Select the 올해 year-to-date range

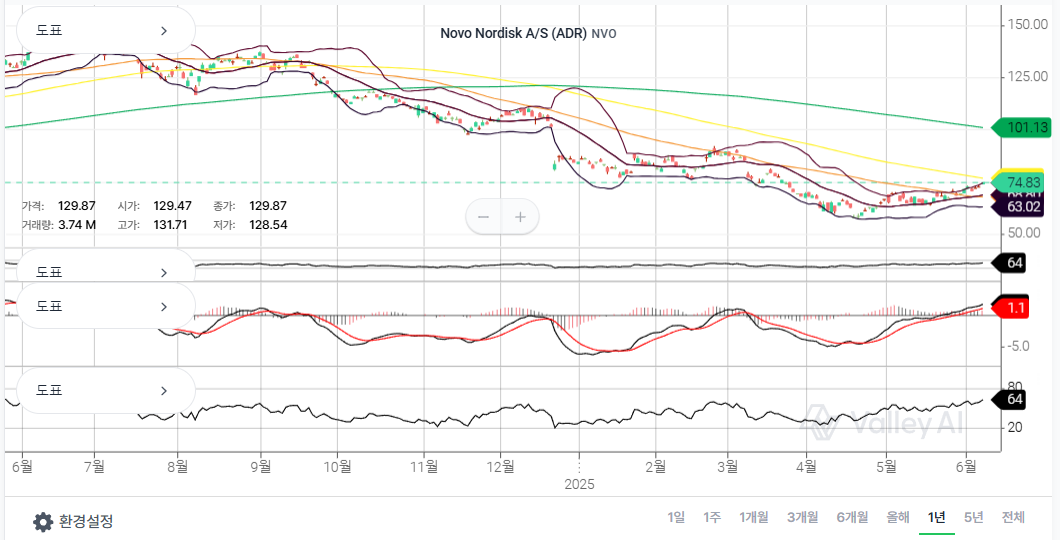click(x=897, y=517)
